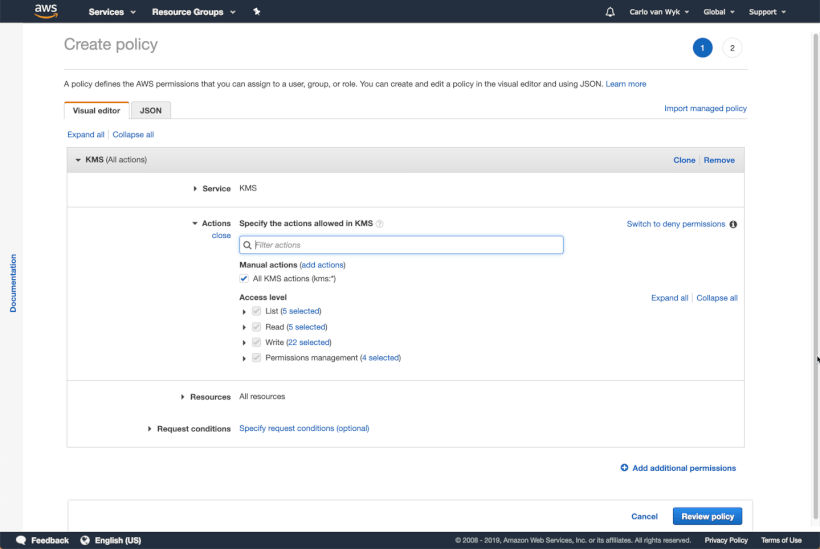This screenshot has width=820, height=549.
Task: Toggle the List access level checkbox
Action: (x=256, y=311)
